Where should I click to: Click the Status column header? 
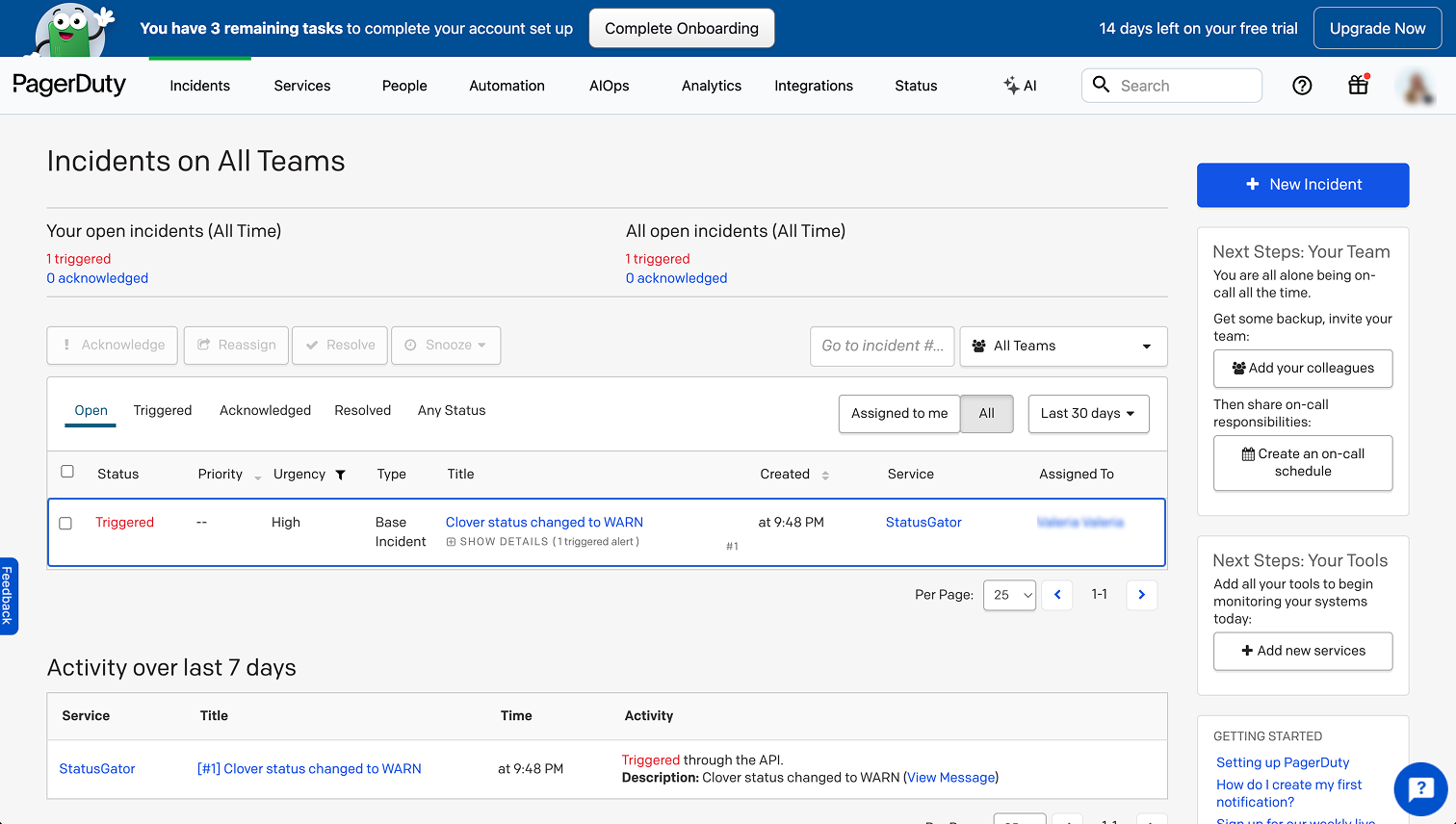click(117, 475)
